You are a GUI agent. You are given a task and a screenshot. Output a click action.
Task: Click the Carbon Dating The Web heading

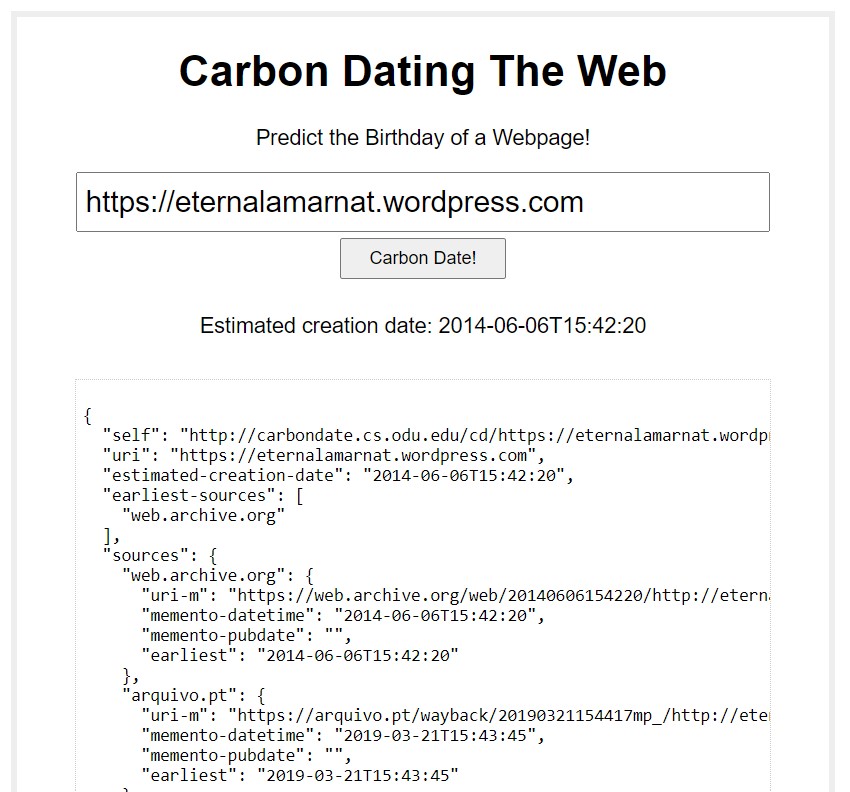tap(423, 71)
